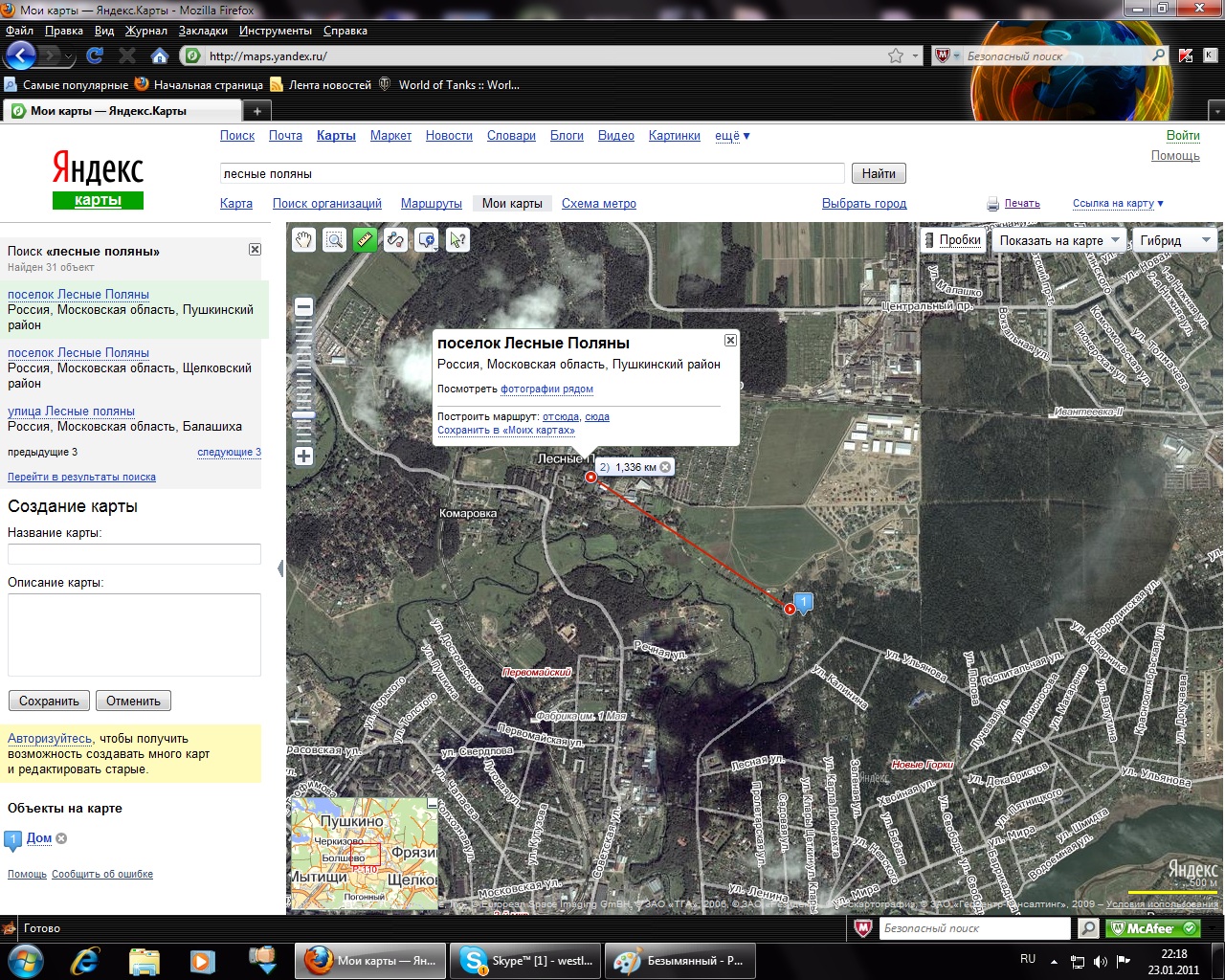Viewport: 1225px width, 980px height.
Task: Select the hand pan tool on the map
Action: [303, 240]
